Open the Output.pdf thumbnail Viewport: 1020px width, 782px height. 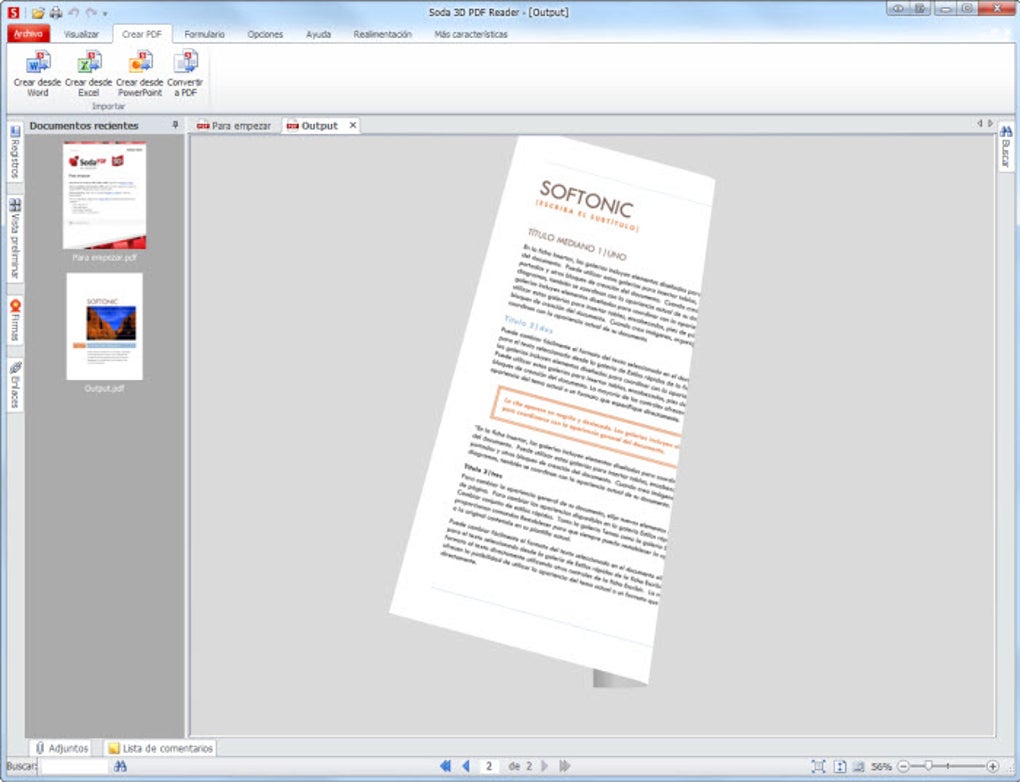tap(105, 327)
